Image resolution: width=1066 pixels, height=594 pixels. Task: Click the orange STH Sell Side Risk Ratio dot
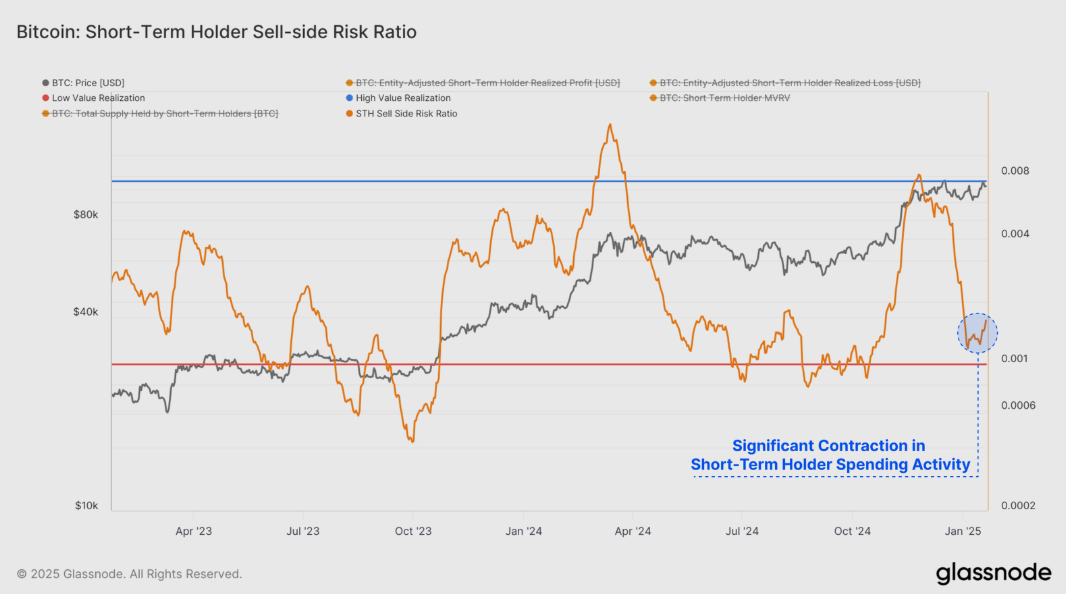pos(348,114)
